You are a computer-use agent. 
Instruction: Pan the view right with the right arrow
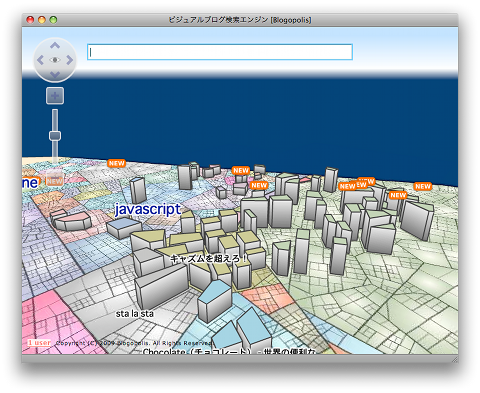click(x=69, y=60)
